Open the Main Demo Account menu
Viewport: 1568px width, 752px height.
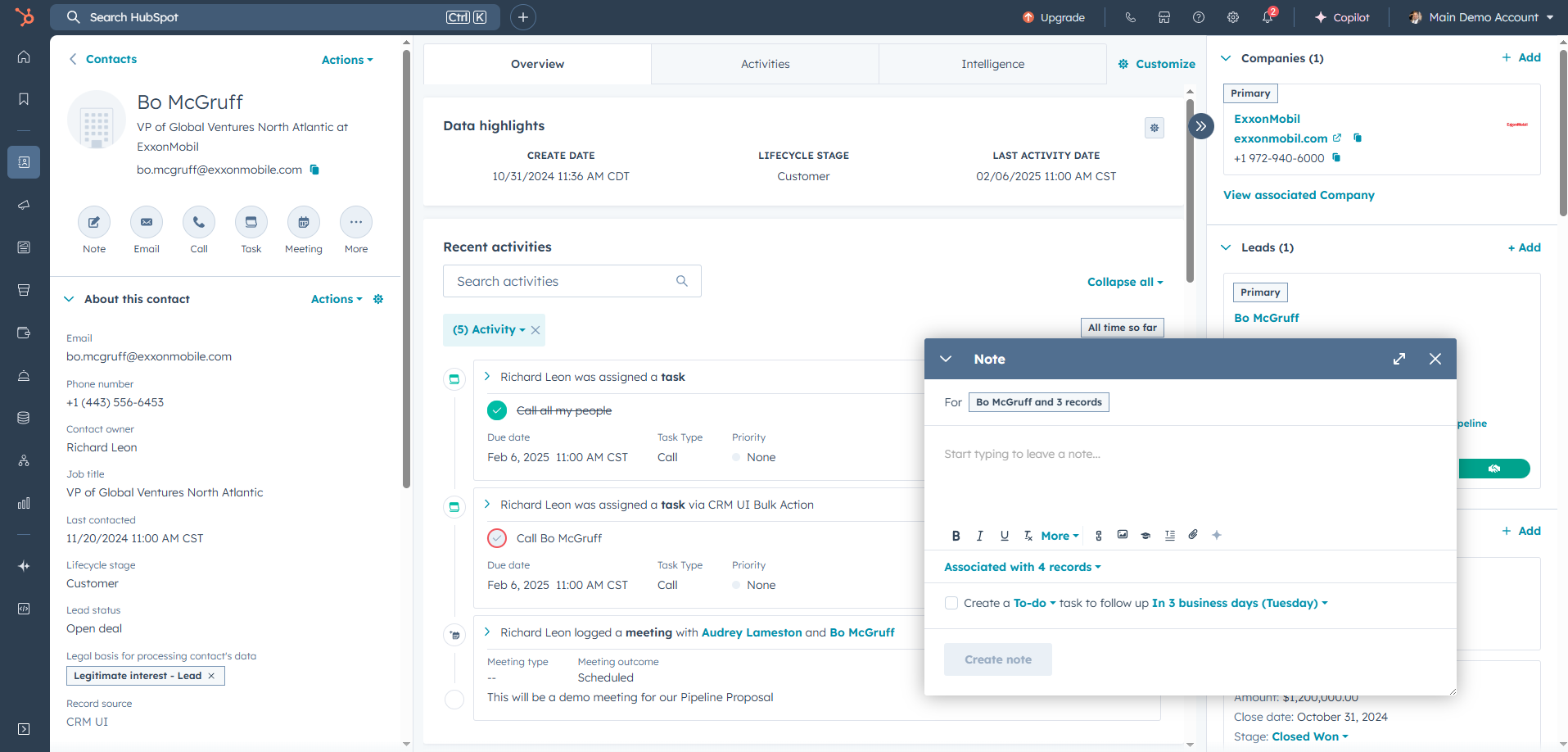[1482, 17]
